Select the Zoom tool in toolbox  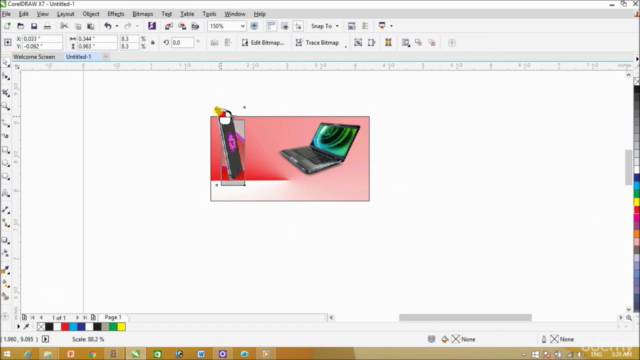click(6, 107)
